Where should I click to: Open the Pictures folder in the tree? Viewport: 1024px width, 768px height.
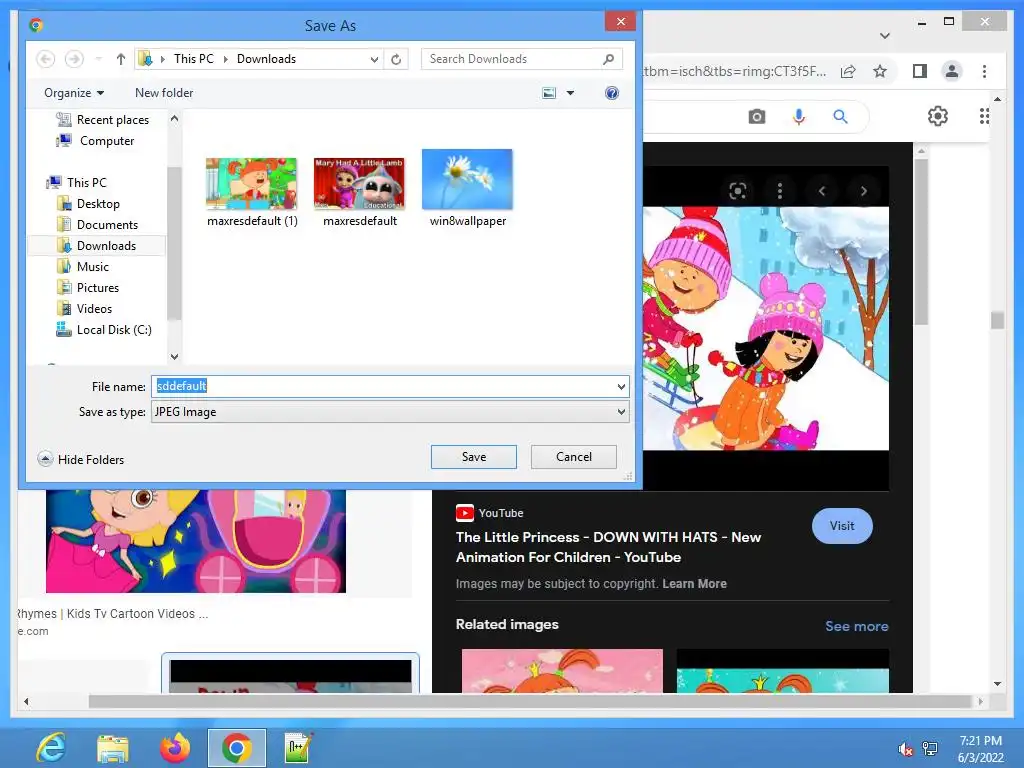click(88, 287)
